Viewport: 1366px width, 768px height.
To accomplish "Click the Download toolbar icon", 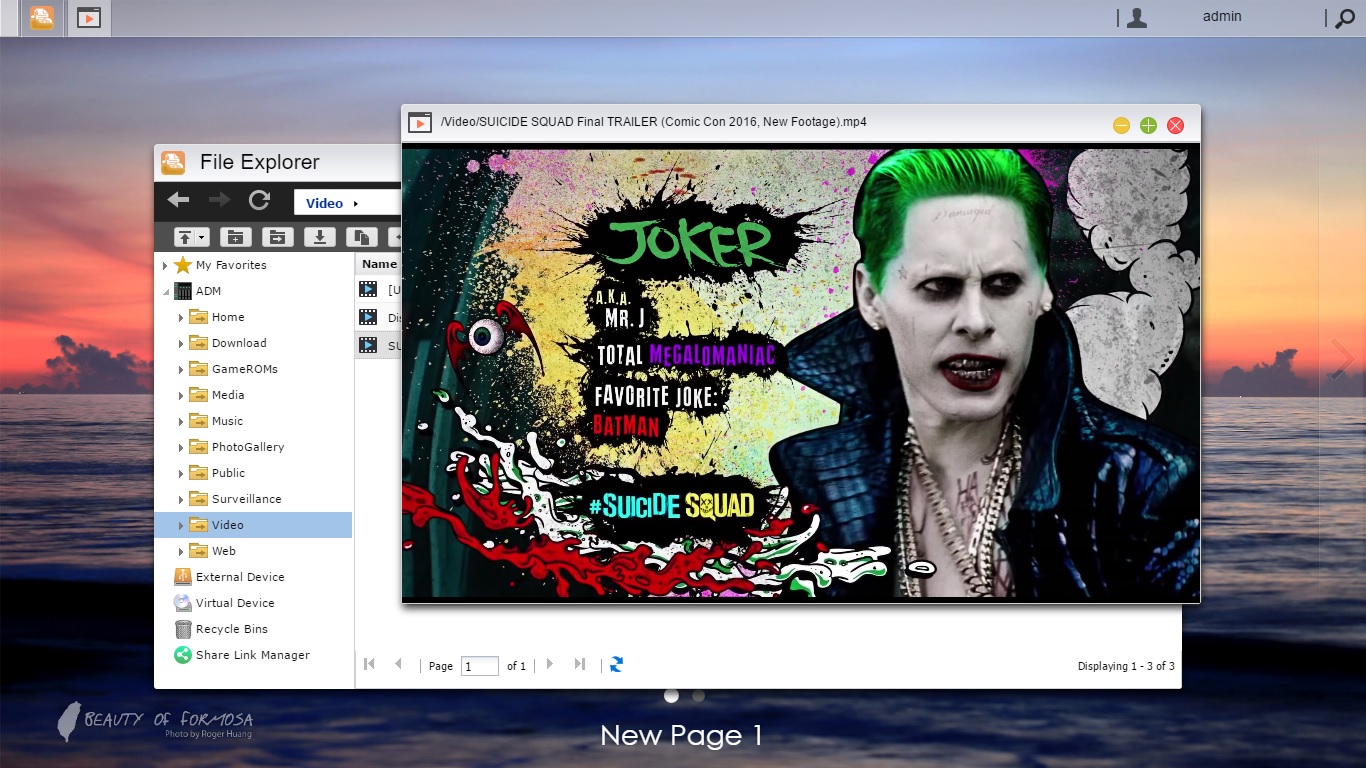I will (319, 237).
